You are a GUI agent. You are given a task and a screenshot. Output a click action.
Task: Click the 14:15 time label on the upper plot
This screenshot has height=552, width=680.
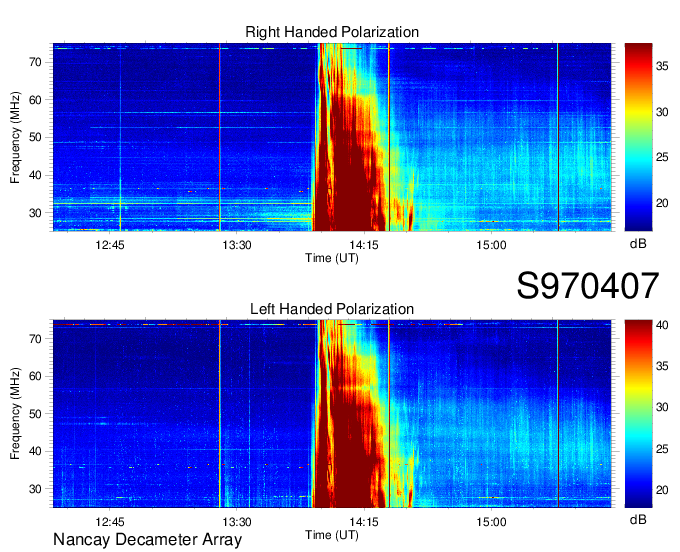pyautogui.click(x=364, y=245)
